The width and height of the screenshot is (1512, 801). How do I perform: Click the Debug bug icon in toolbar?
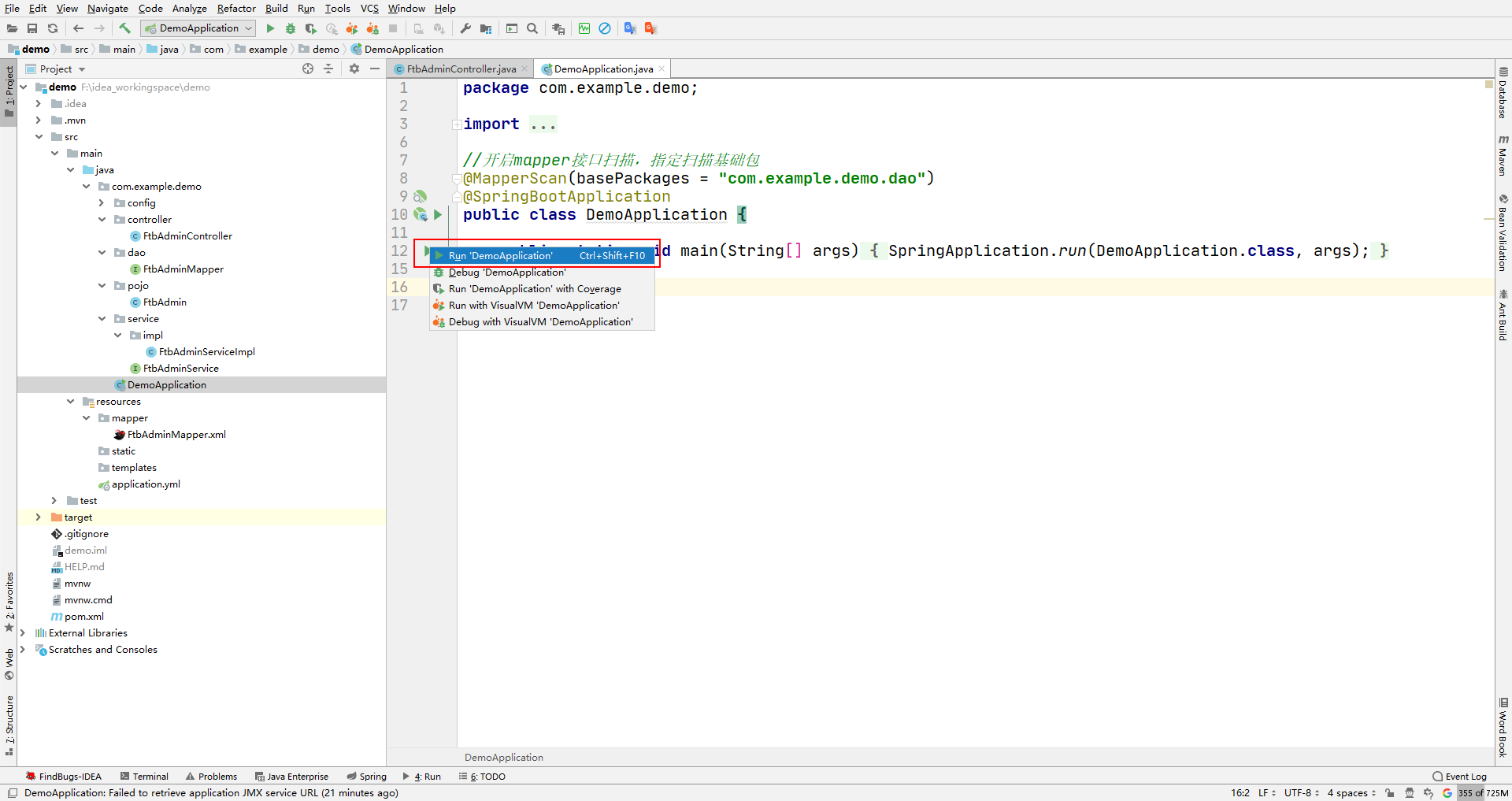point(291,28)
